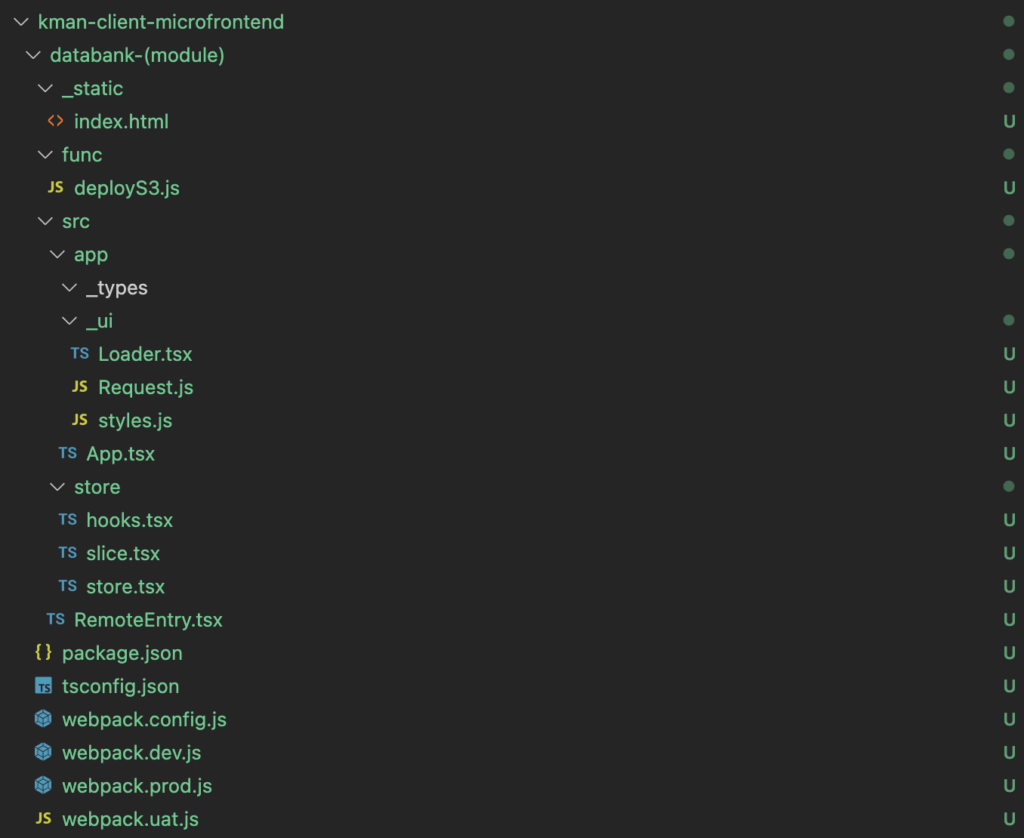The image size is (1024, 838).
Task: Click the webpack icon beside webpack.prod.js
Action: click(43, 785)
